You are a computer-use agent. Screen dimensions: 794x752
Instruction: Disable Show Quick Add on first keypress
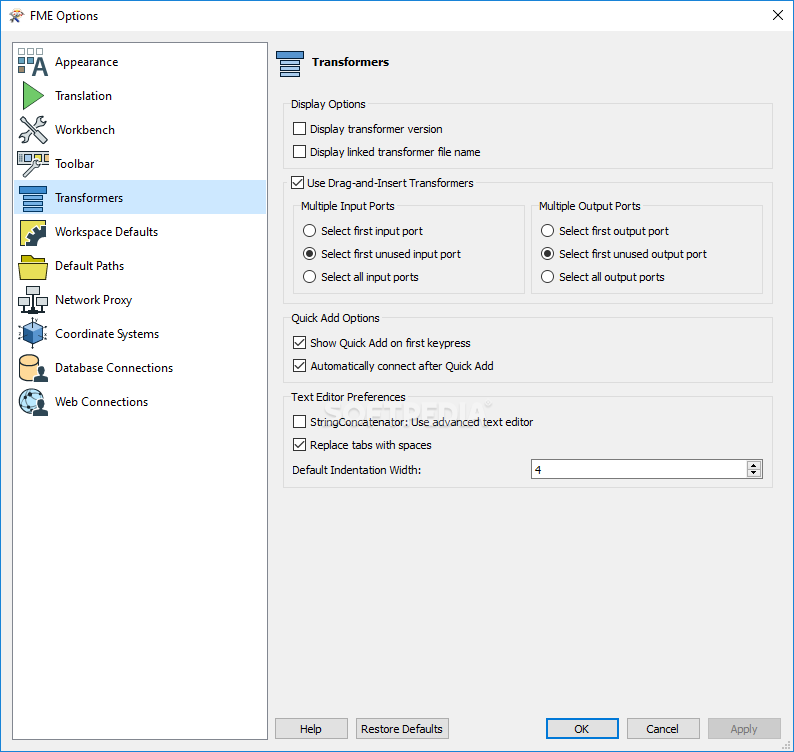click(299, 343)
